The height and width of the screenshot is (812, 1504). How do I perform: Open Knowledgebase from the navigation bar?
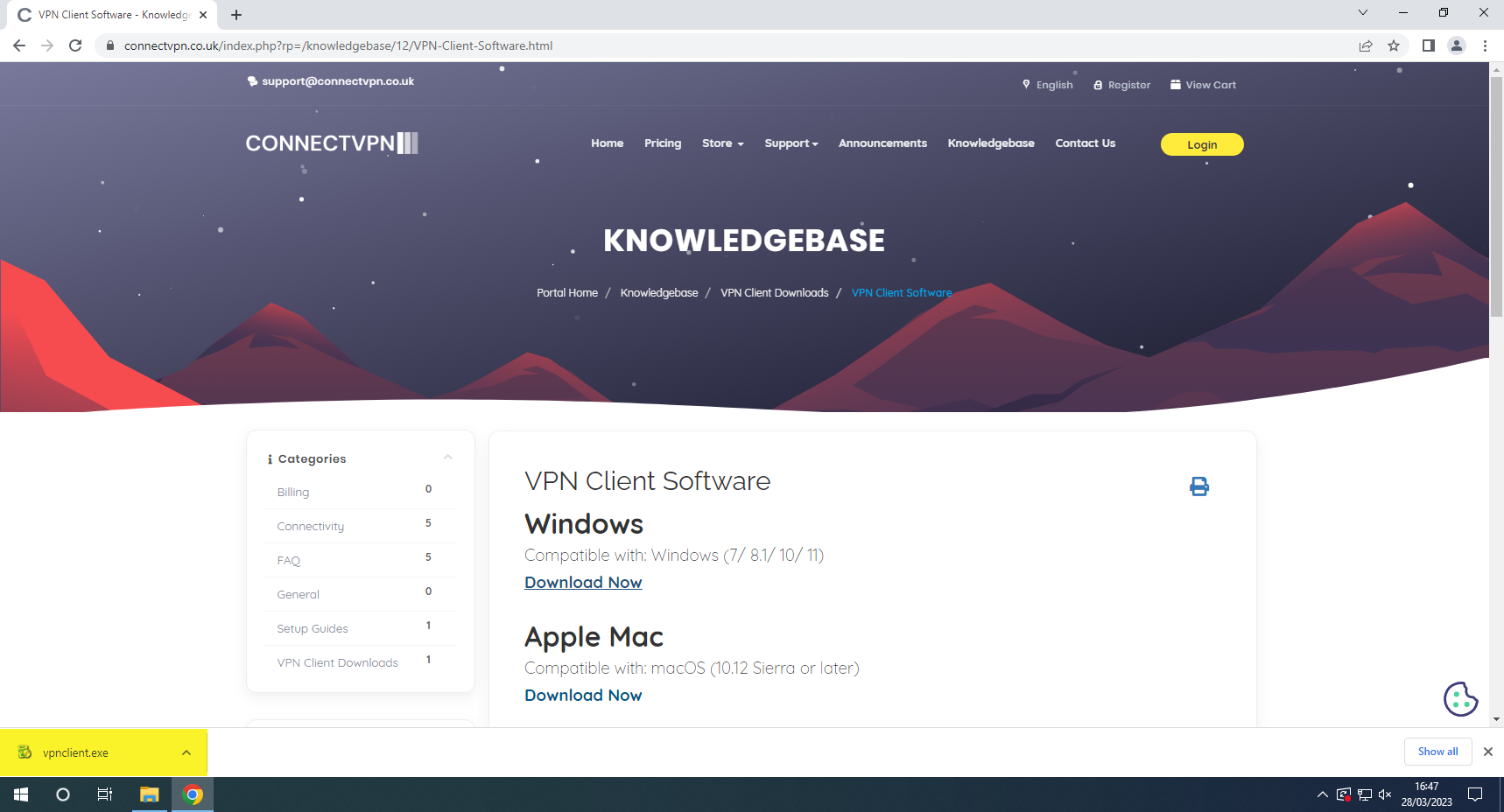(x=991, y=143)
